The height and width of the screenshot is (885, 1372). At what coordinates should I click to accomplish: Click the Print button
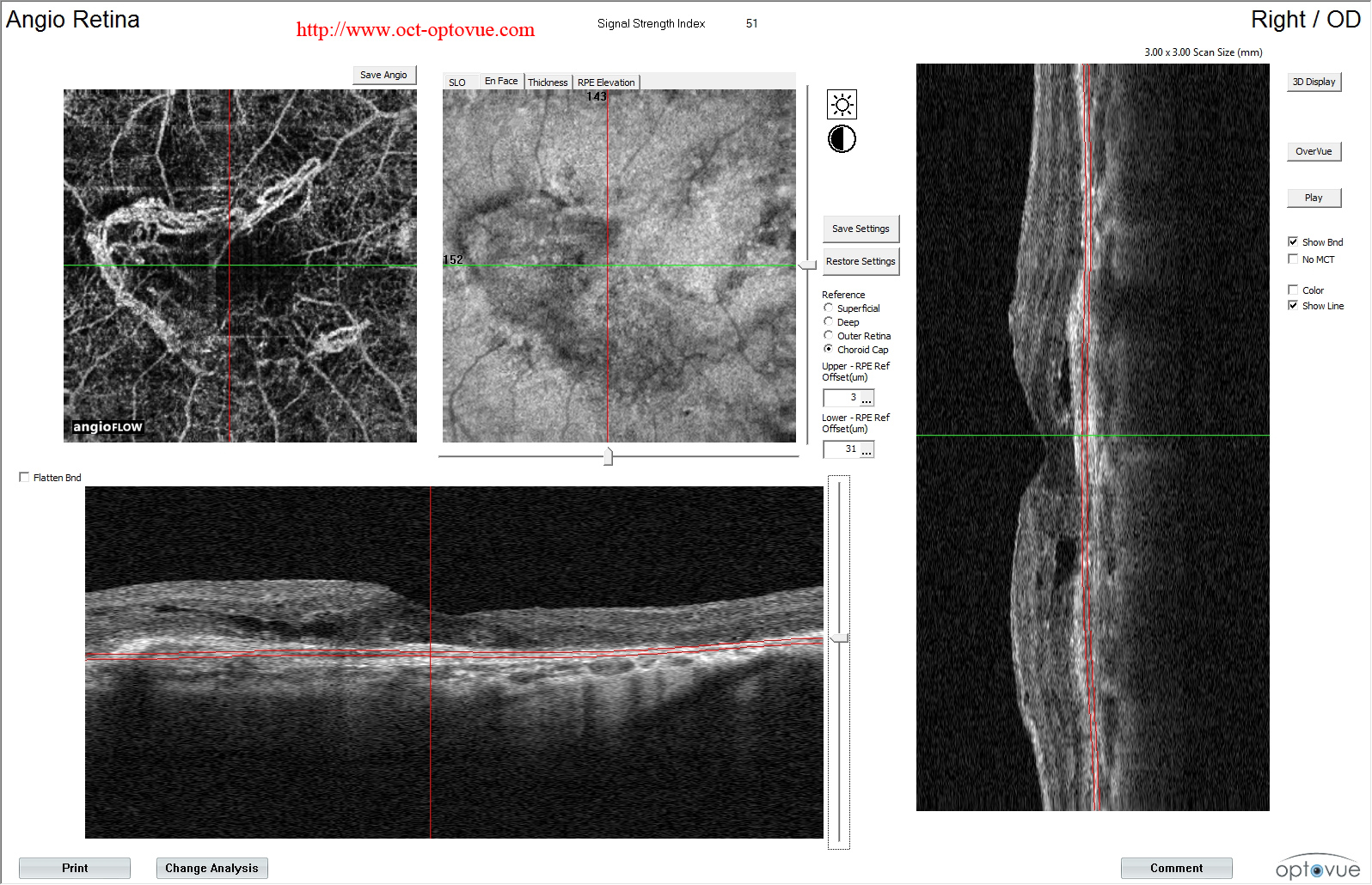pyautogui.click(x=75, y=868)
